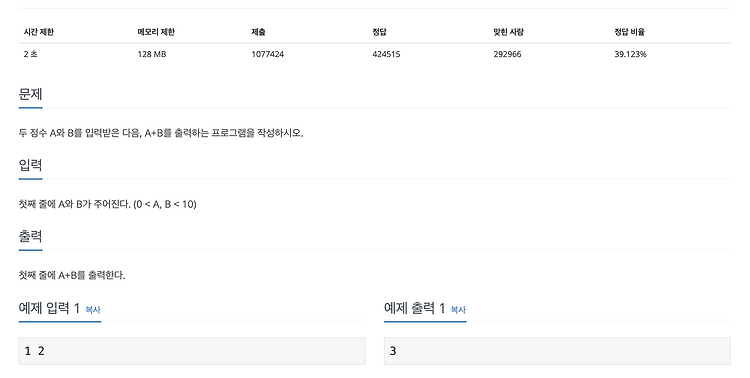This screenshot has height=378, width=750.
Task: Select the 39.123% accuracy ratio value
Action: pos(630,54)
